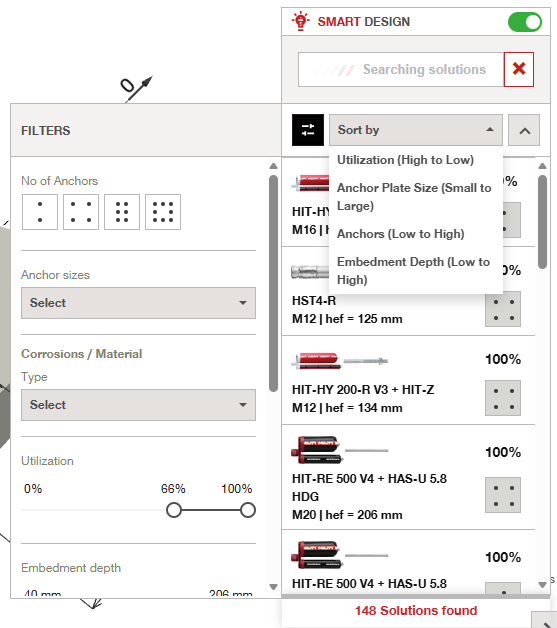The image size is (557, 628).
Task: Sort by Anchor Plate Size (Small to Large)
Action: (414, 197)
